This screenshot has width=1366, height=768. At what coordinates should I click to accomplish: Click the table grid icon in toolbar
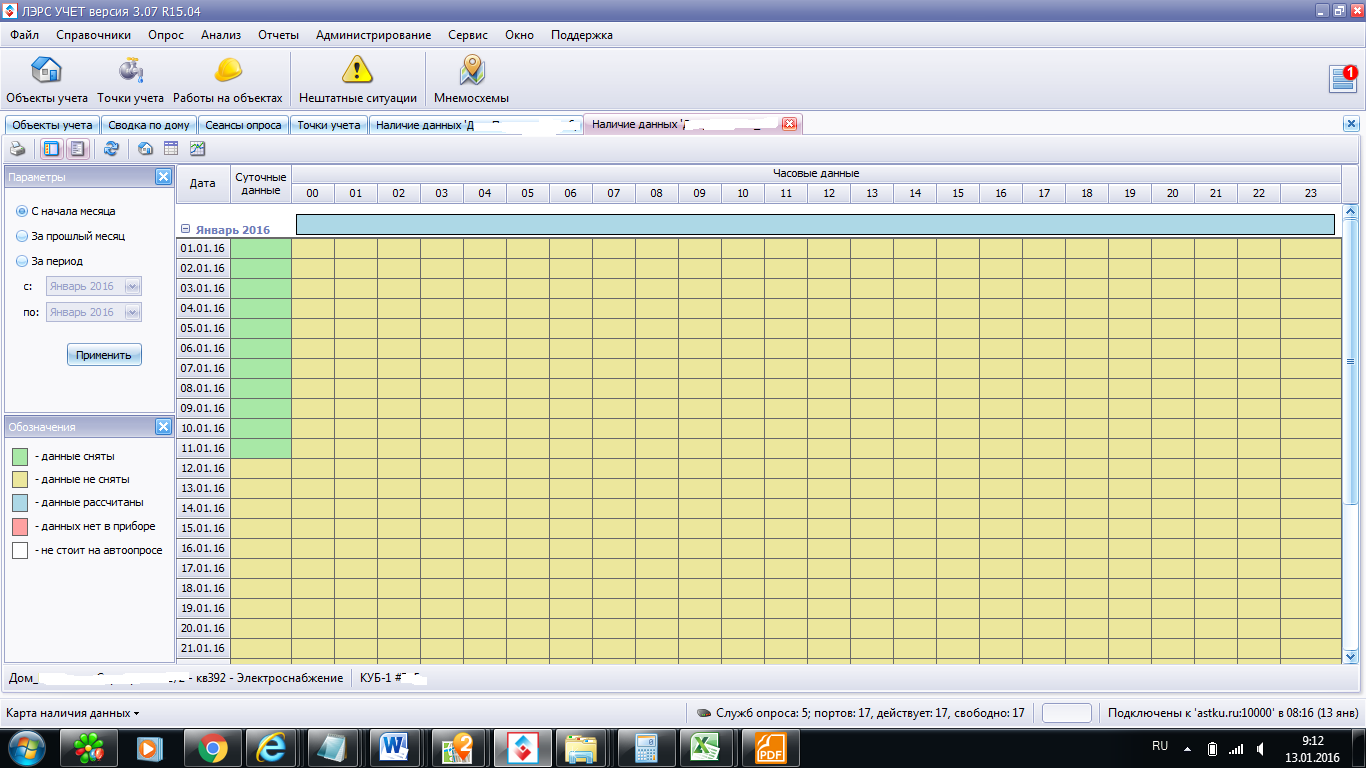pos(171,149)
